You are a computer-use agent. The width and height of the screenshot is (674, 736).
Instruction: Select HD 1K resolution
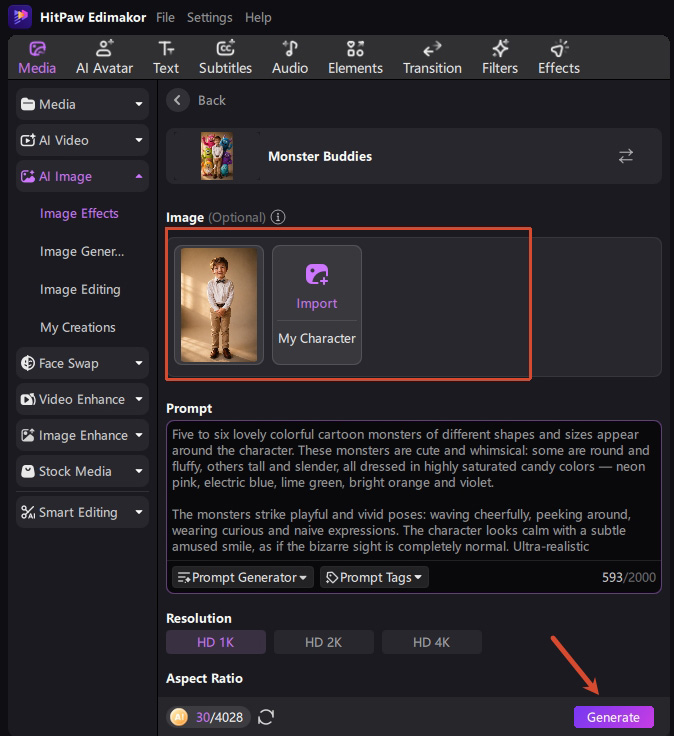pyautogui.click(x=216, y=642)
